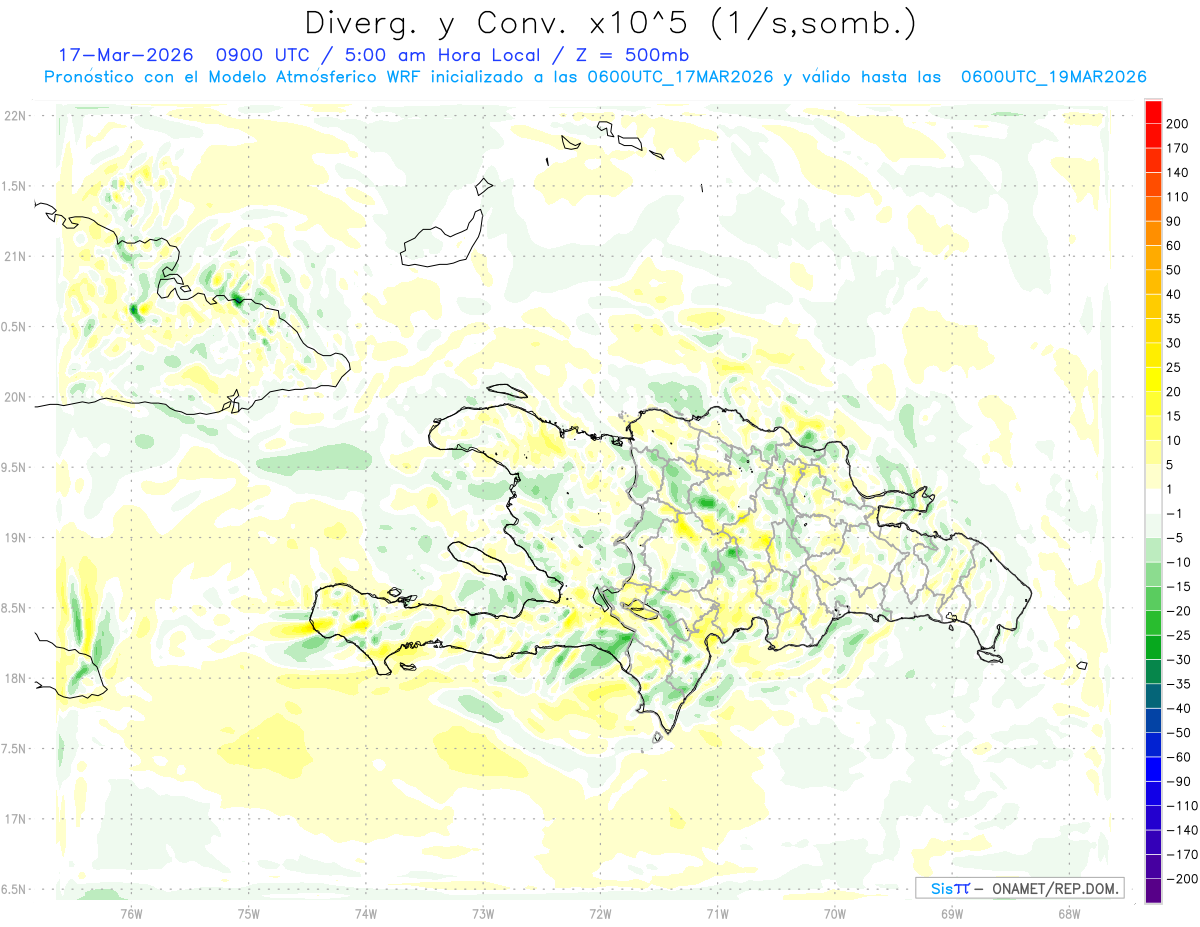The width and height of the screenshot is (1200, 927).
Task: Click the '90' colorbar value
Action: (1174, 222)
